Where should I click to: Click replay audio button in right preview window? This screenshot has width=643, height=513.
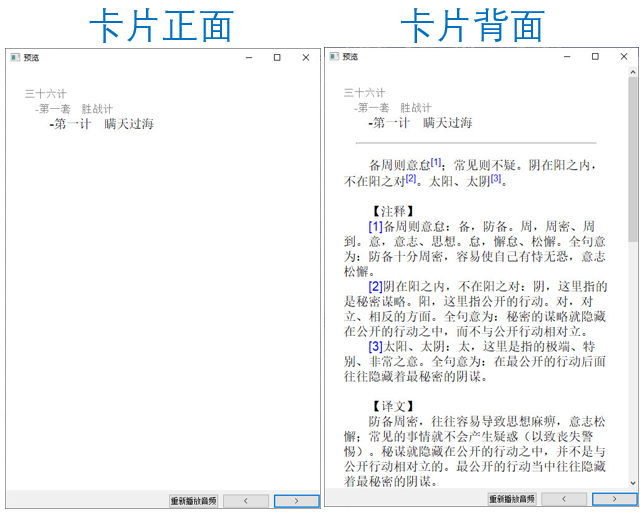coord(512,499)
